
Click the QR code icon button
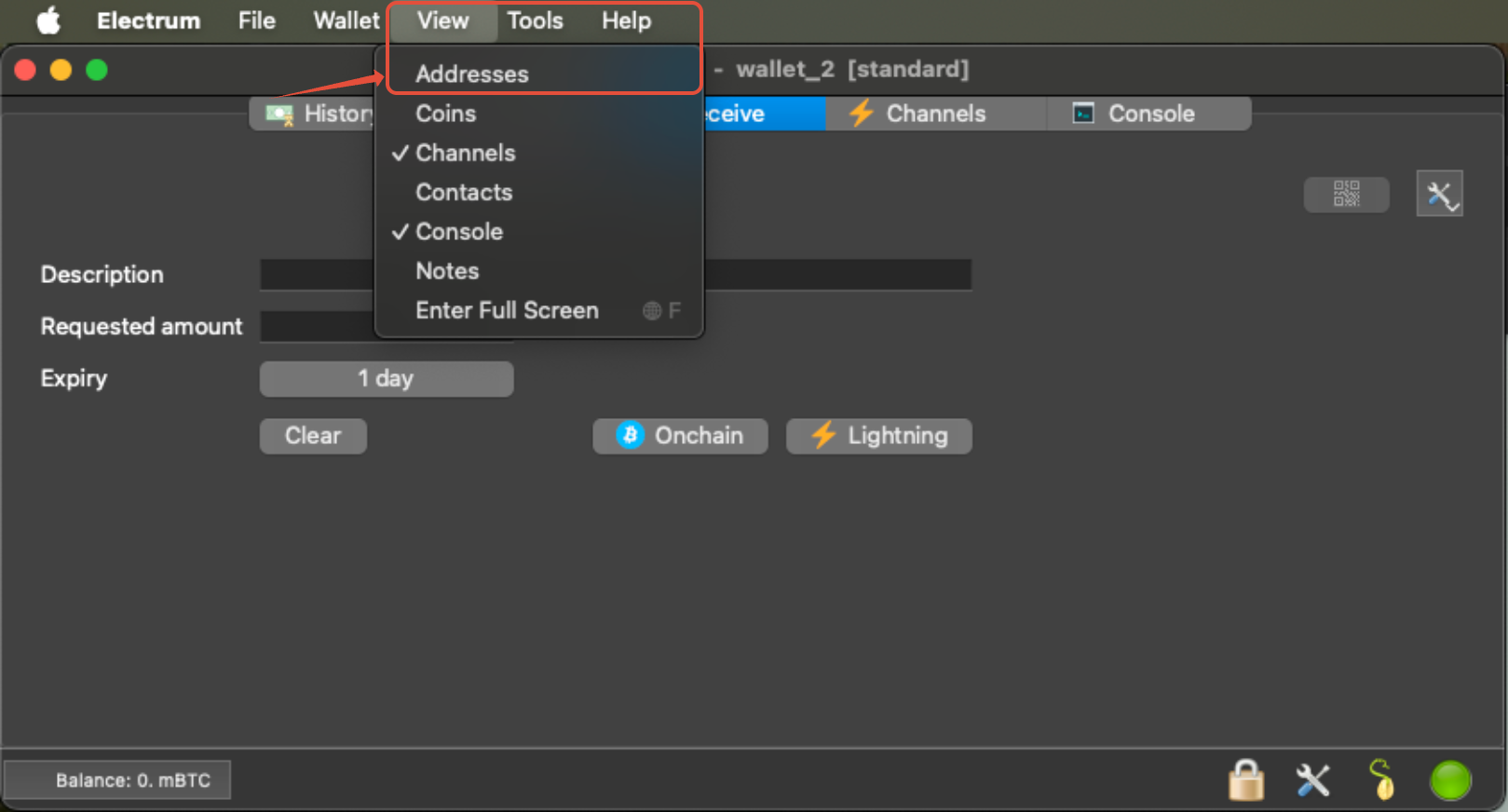click(1346, 195)
